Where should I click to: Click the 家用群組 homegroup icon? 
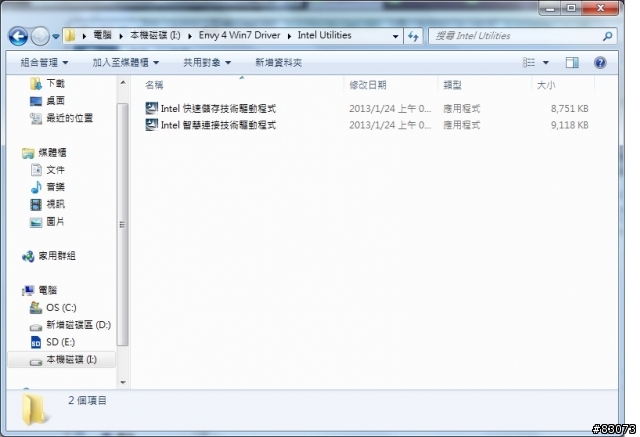pyautogui.click(x=28, y=256)
